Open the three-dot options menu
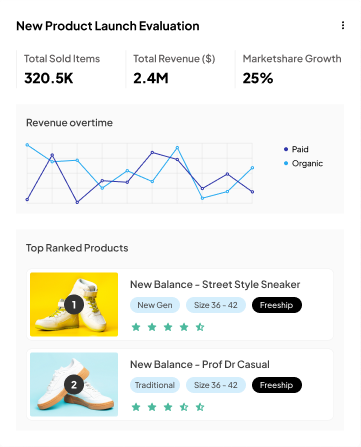 click(x=343, y=26)
